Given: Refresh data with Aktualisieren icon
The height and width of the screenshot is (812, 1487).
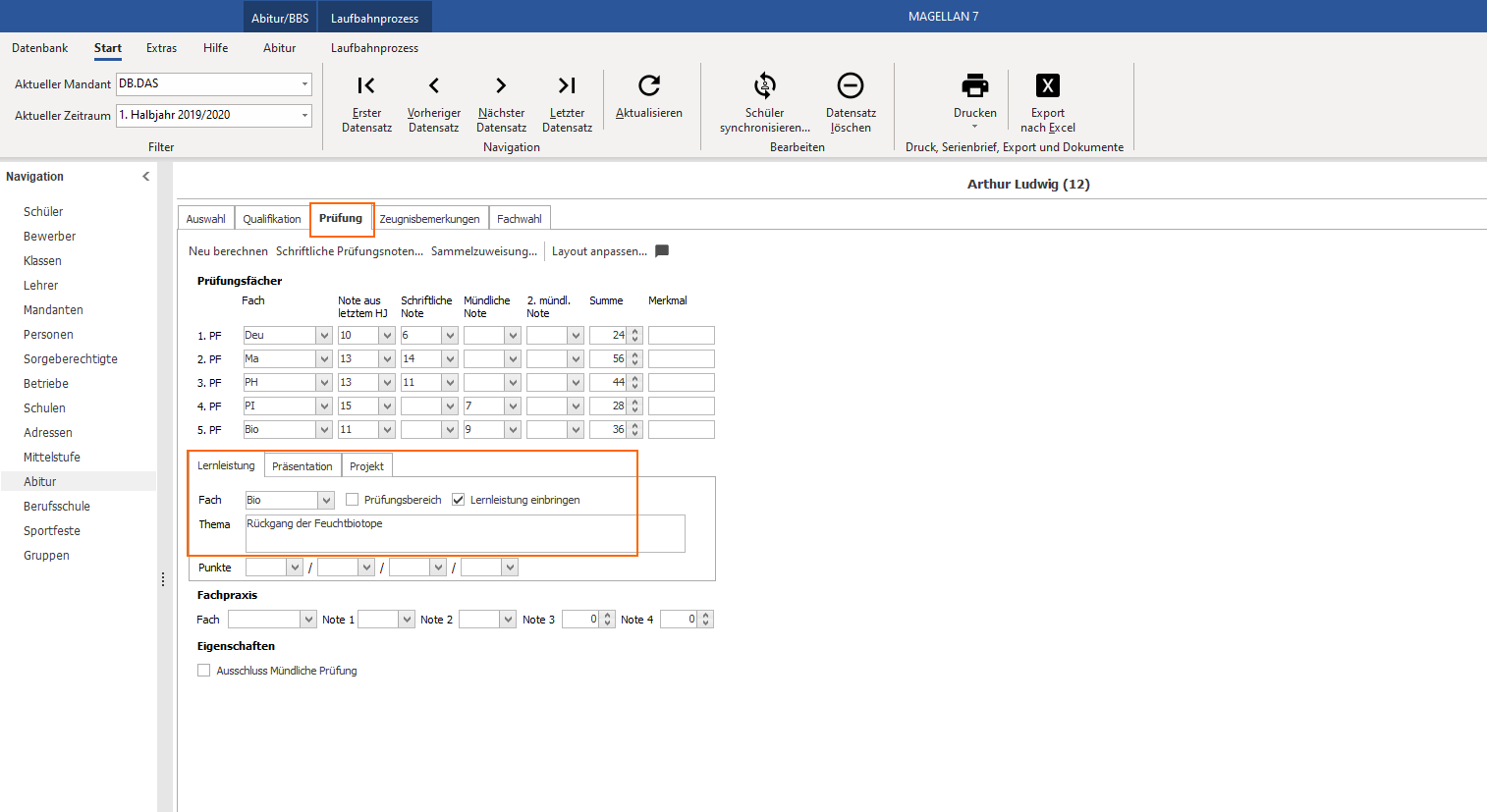Looking at the screenshot, I should click(x=649, y=85).
